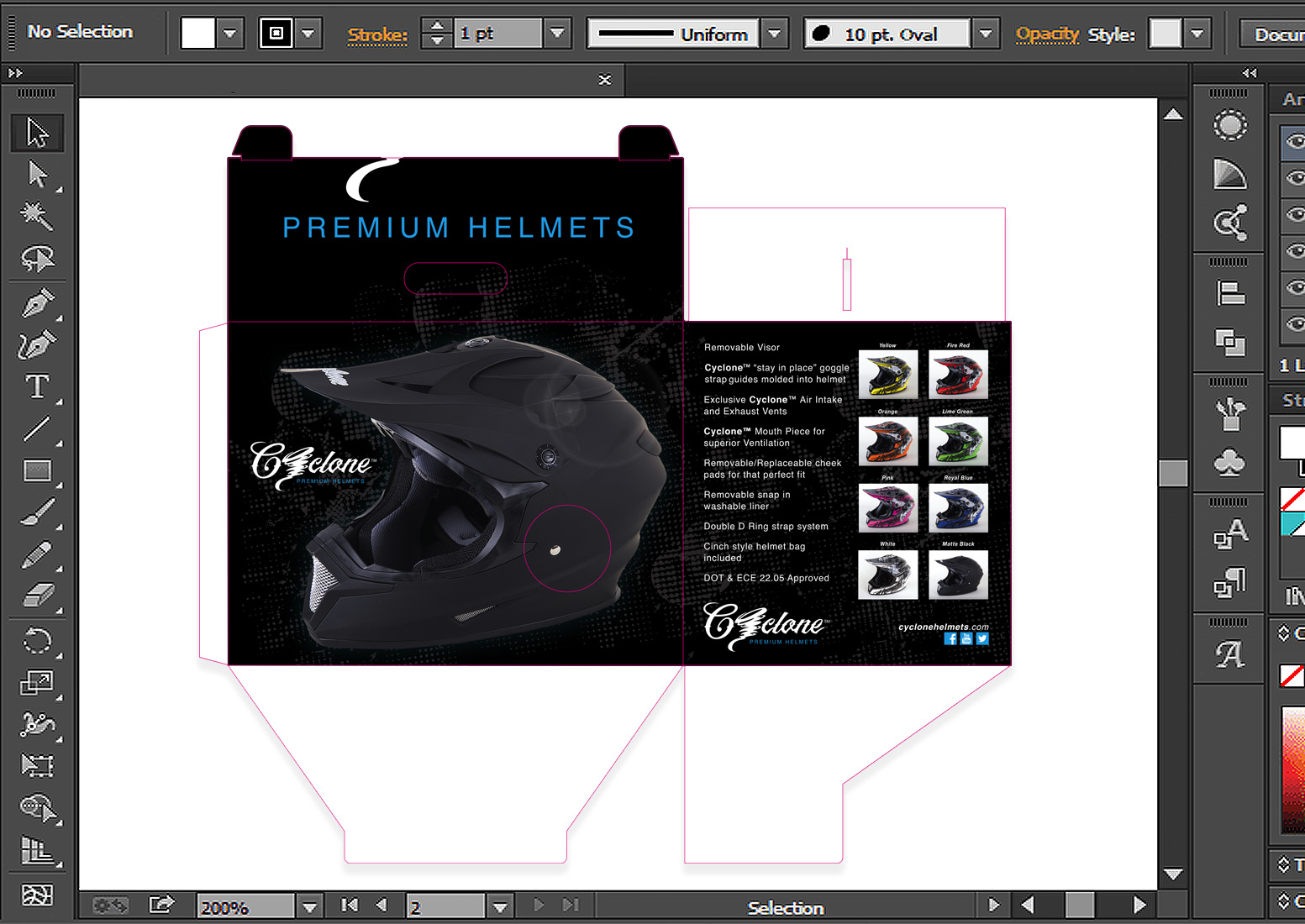
Task: Click vertical scrollbar down arrow
Action: (1173, 874)
